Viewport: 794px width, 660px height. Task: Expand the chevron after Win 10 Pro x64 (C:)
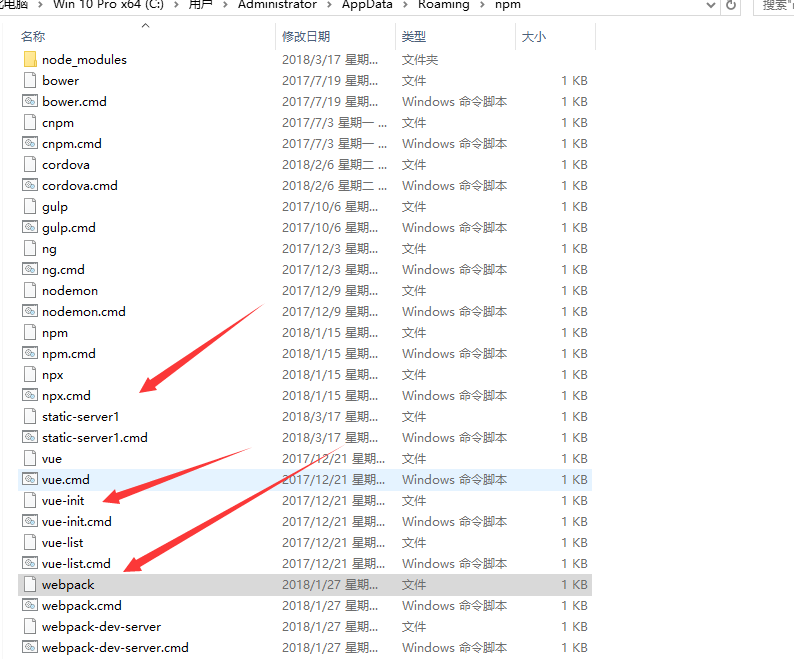(176, 5)
